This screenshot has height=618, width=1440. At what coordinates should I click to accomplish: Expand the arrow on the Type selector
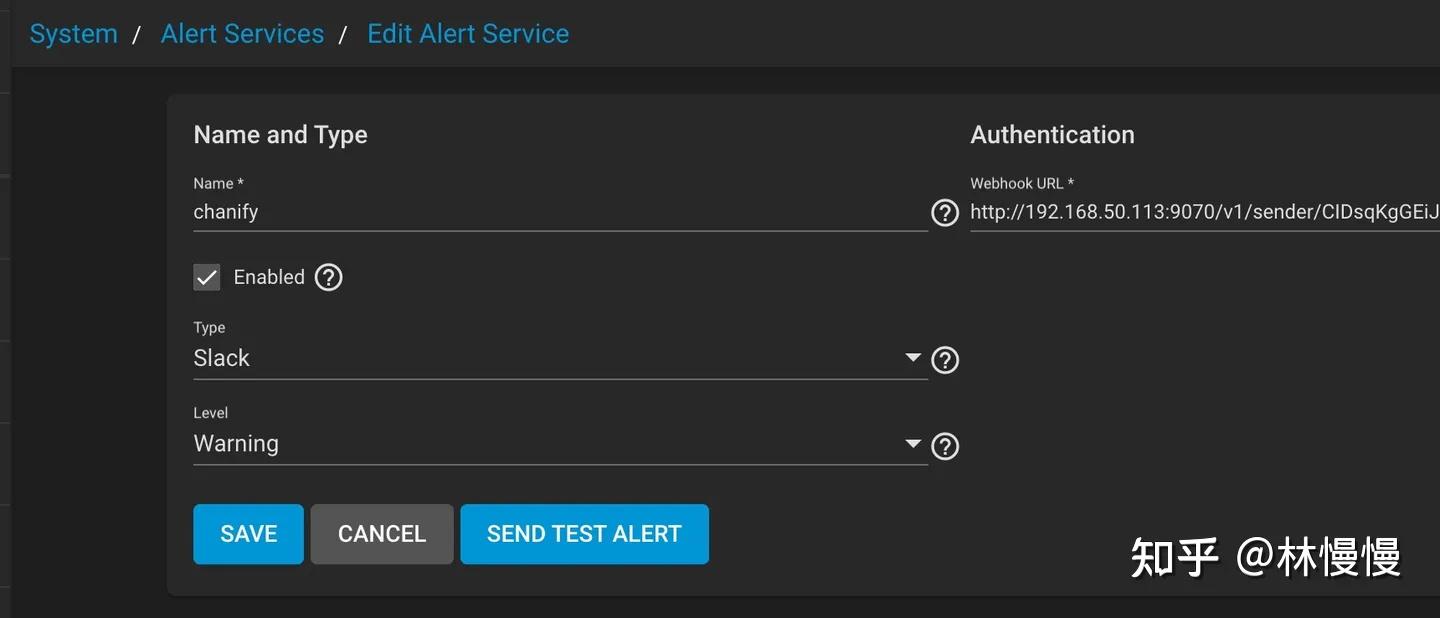tap(912, 357)
